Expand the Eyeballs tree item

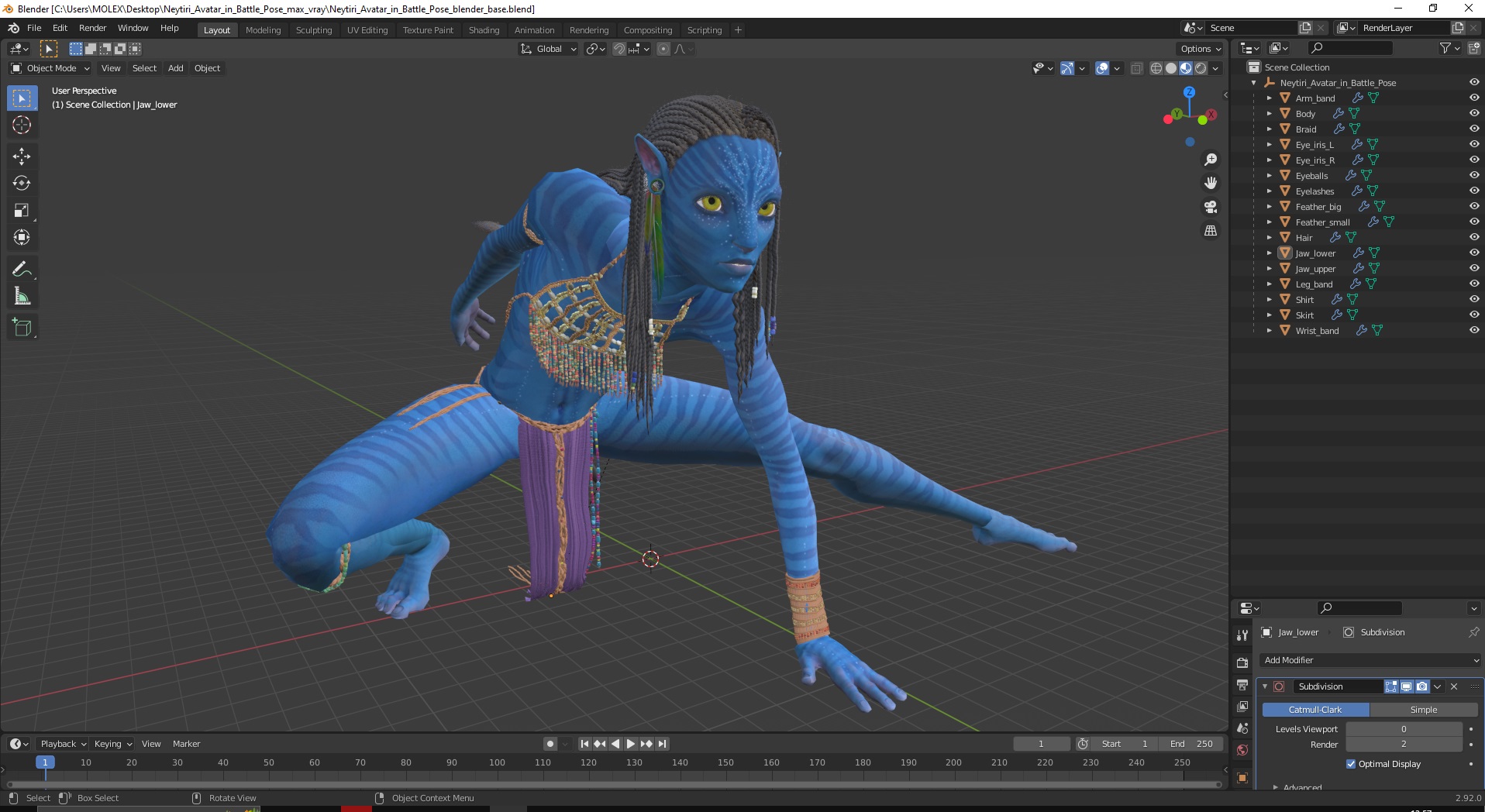[x=1269, y=176]
